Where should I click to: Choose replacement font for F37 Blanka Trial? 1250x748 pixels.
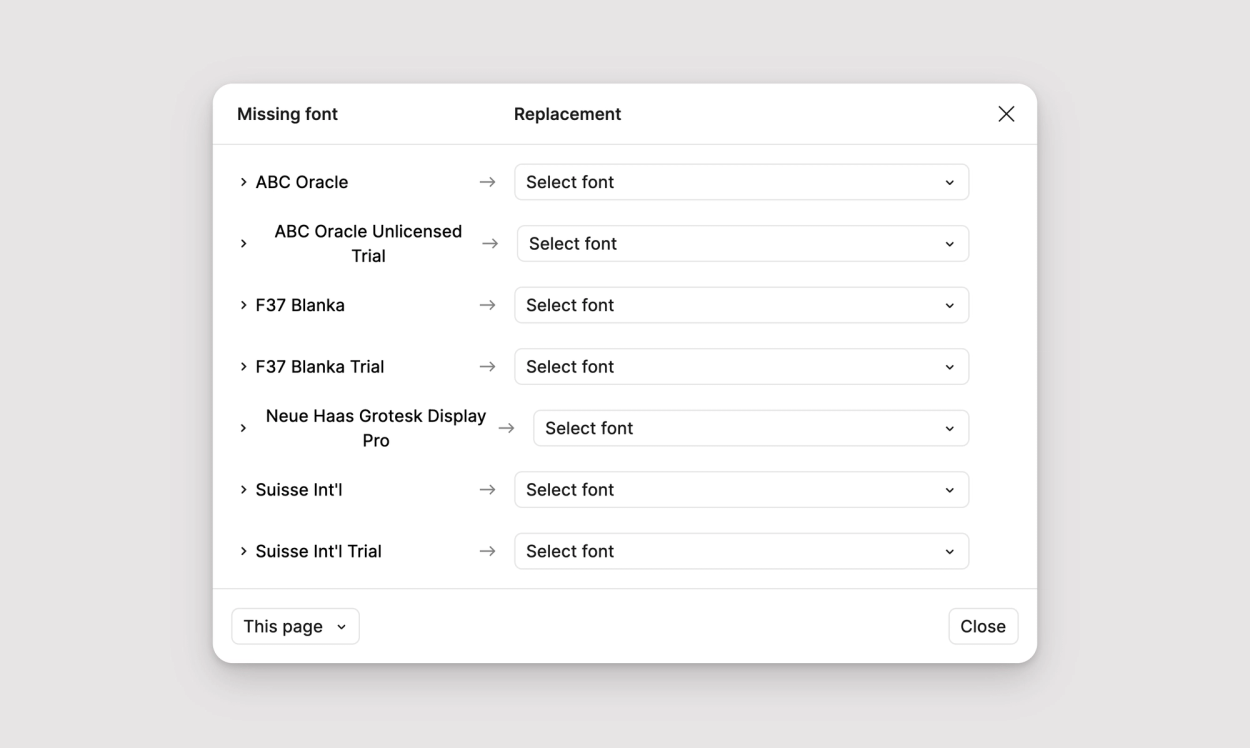(x=741, y=367)
